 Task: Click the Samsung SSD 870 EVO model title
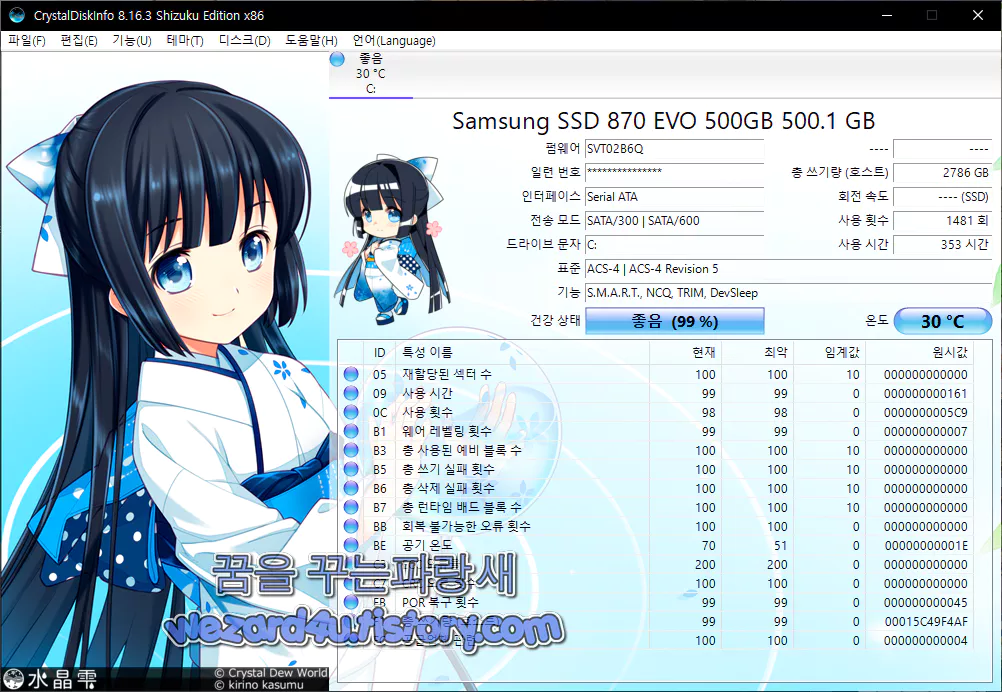tap(663, 121)
